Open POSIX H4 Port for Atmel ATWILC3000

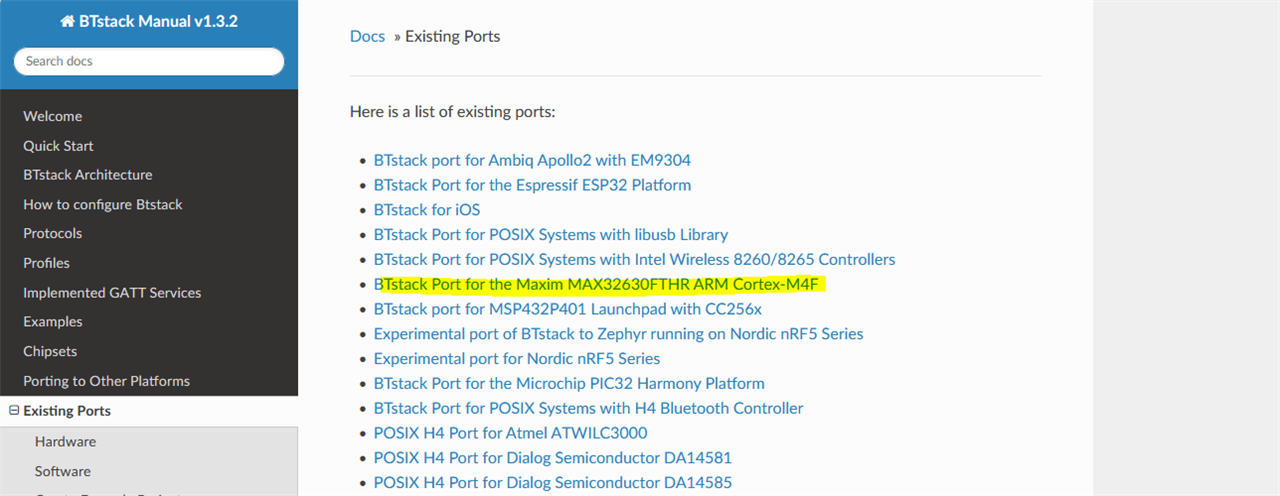(x=510, y=433)
